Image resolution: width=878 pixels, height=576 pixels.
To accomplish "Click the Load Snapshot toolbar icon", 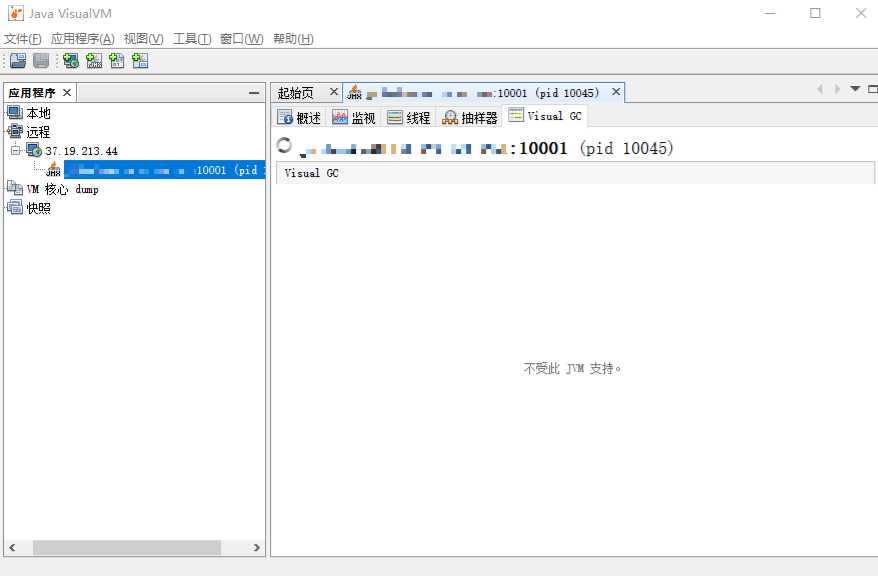I will coord(18,60).
